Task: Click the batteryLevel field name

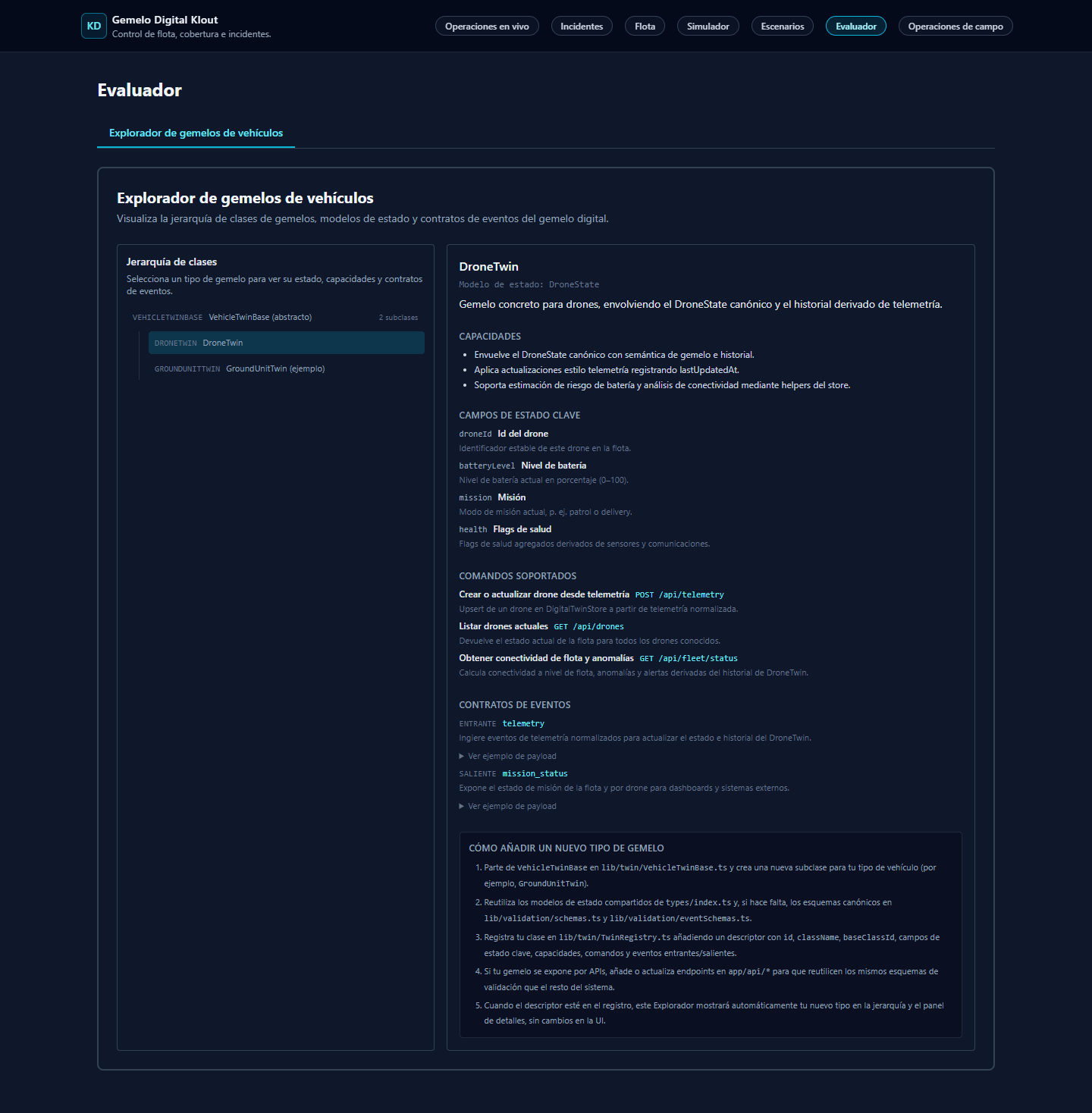Action: 487,466
